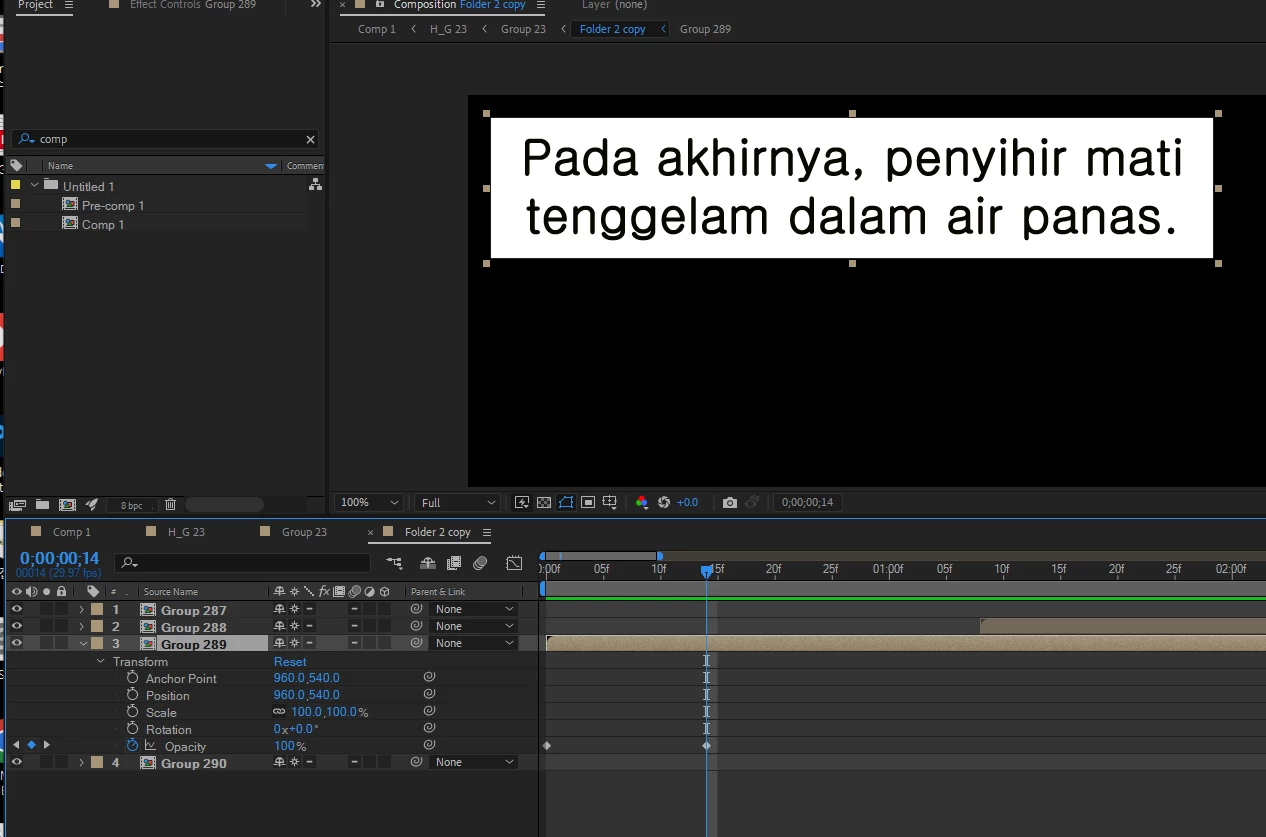Hide Group 288 layer with eye icon
The width and height of the screenshot is (1266, 837).
(x=16, y=626)
